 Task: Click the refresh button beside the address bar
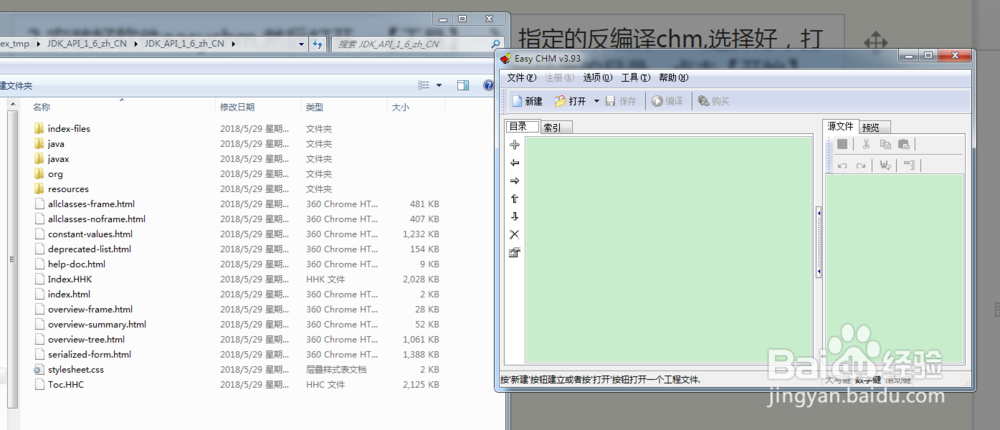pyautogui.click(x=318, y=44)
